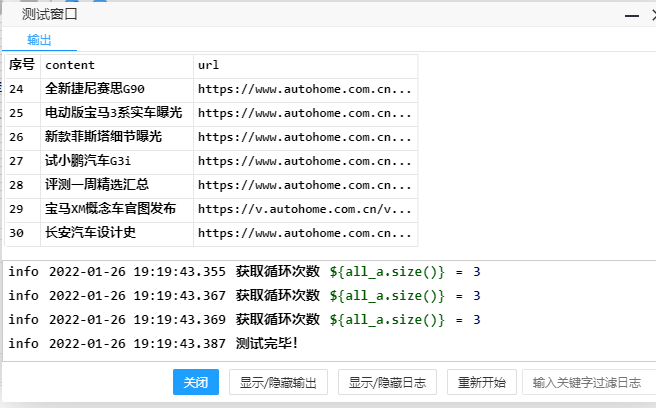
Task: Minimize the 测试窗口 window
Action: click(x=632, y=16)
